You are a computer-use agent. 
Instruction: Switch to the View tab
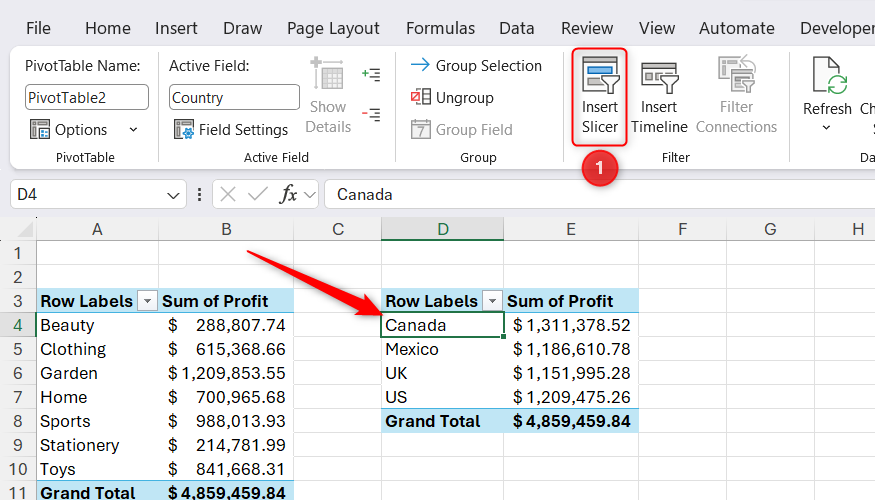(x=657, y=28)
